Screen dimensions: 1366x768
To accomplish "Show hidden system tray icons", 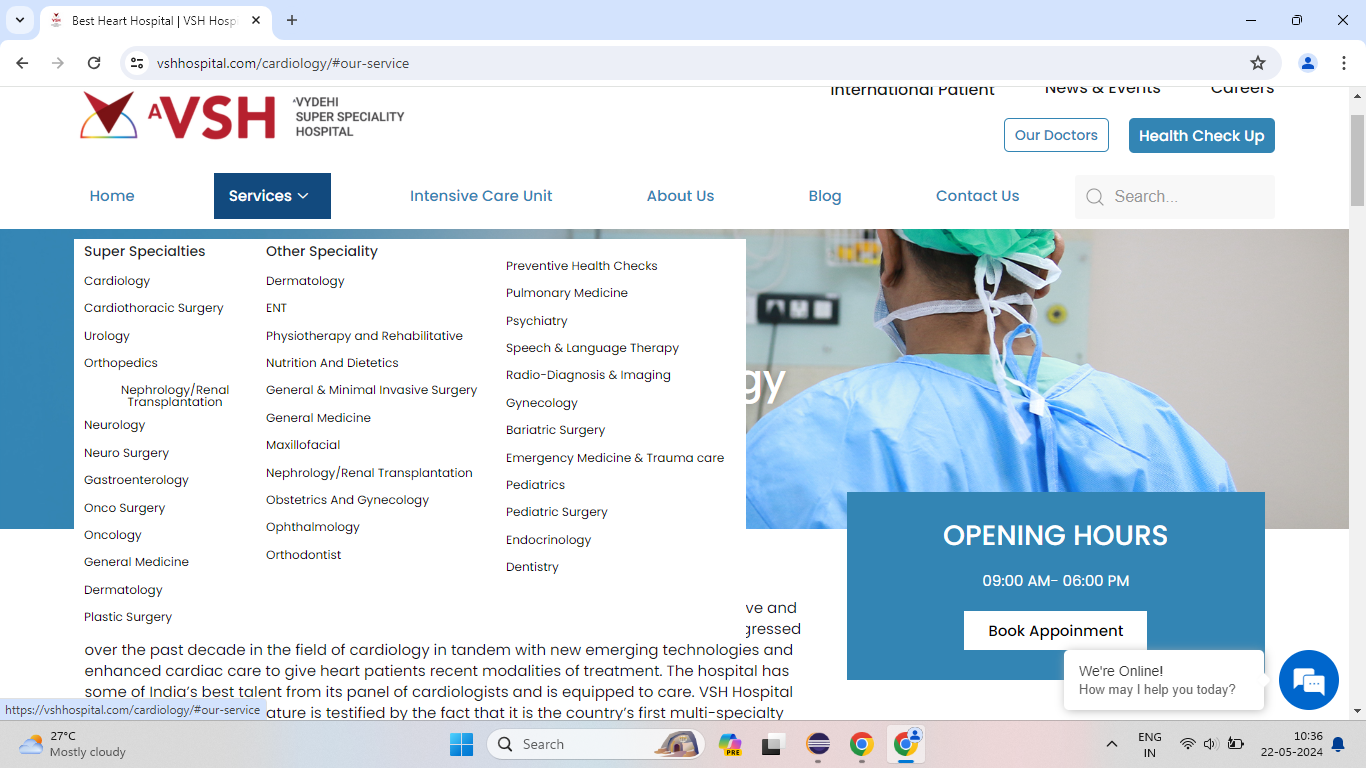I will click(x=1111, y=744).
